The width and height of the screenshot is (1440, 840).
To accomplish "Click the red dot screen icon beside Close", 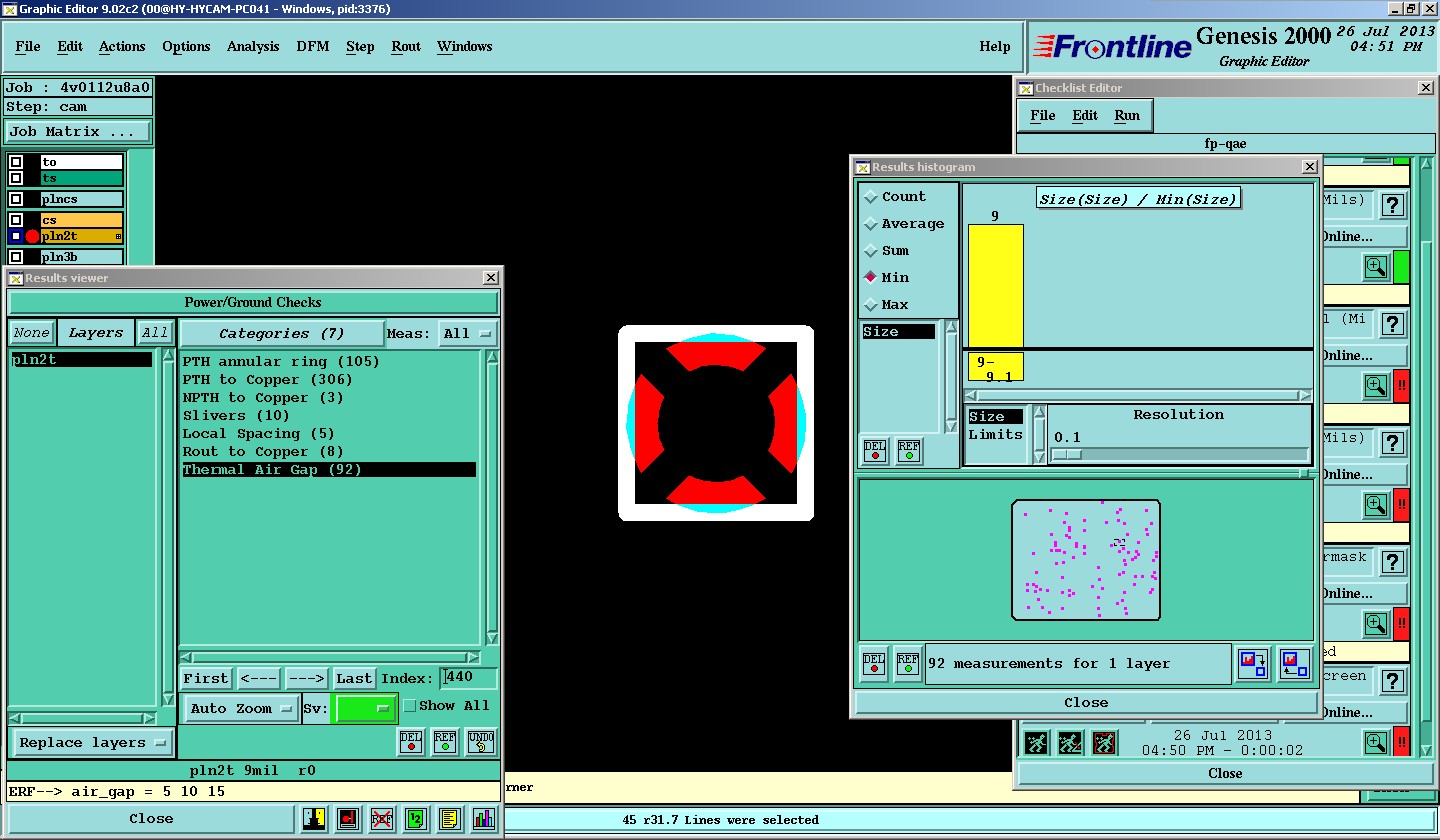I will [x=348, y=819].
